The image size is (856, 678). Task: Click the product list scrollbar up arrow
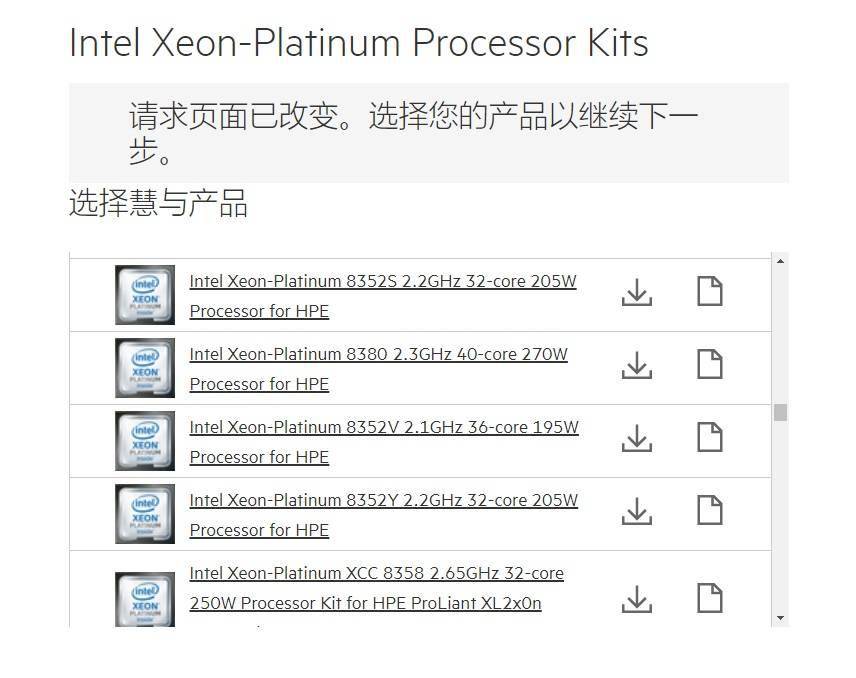[x=780, y=261]
